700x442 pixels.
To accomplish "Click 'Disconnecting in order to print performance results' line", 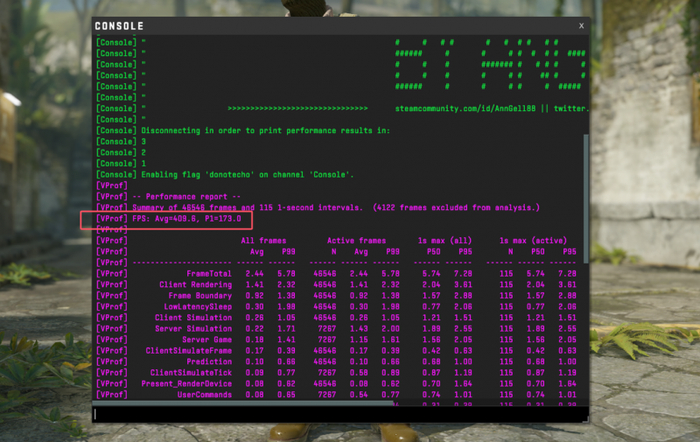I will [x=266, y=131].
